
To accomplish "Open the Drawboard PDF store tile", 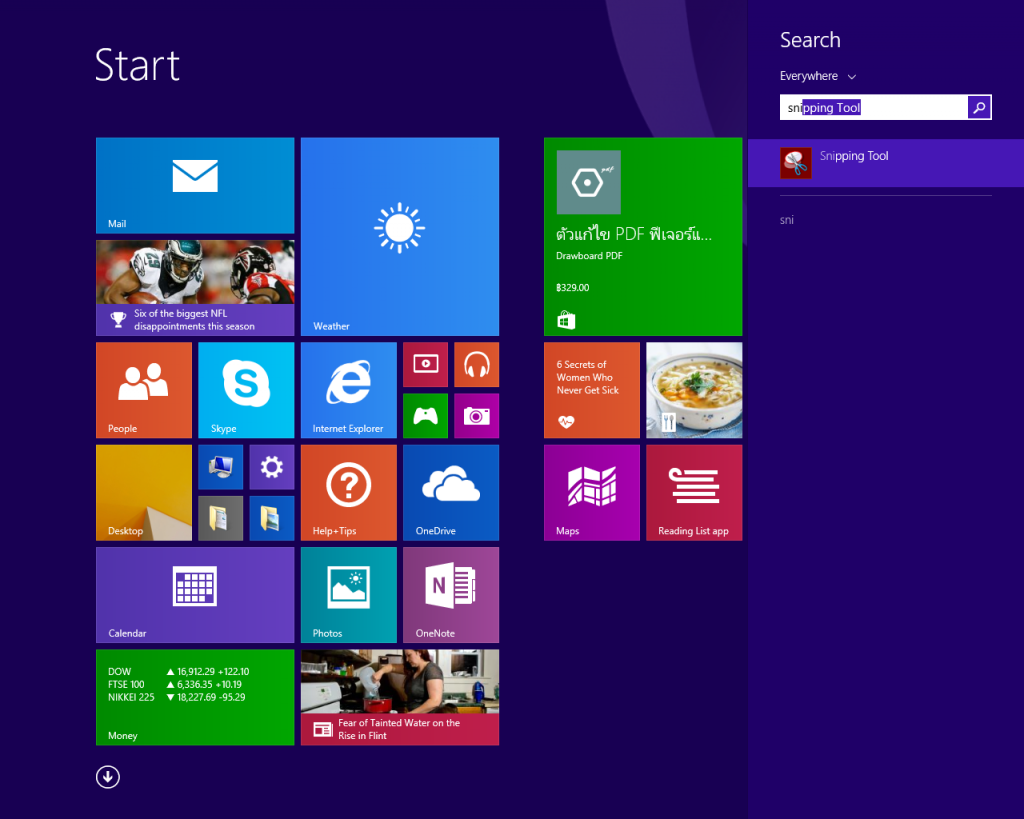I will coord(643,236).
